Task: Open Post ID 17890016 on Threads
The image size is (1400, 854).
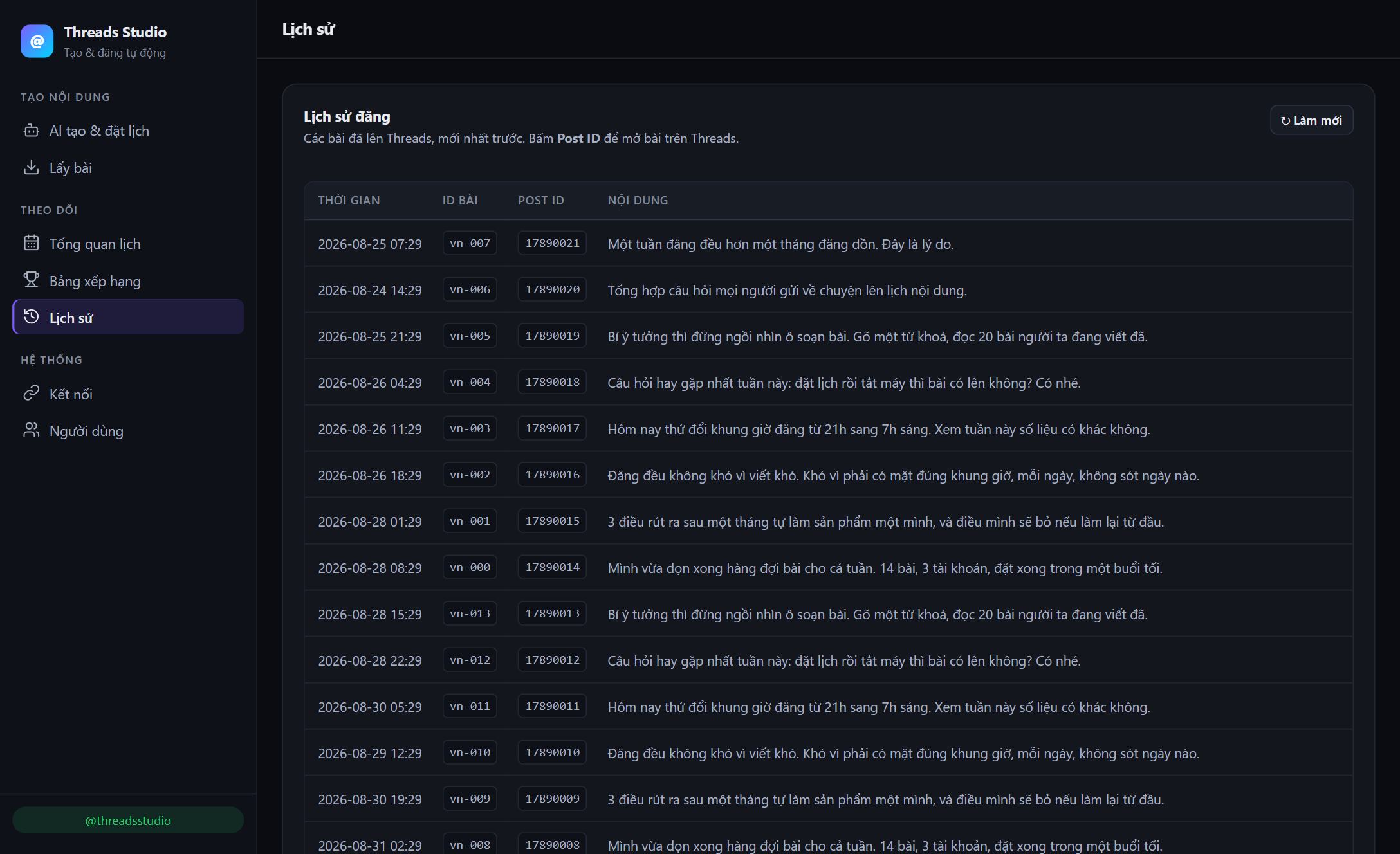Action: (552, 475)
